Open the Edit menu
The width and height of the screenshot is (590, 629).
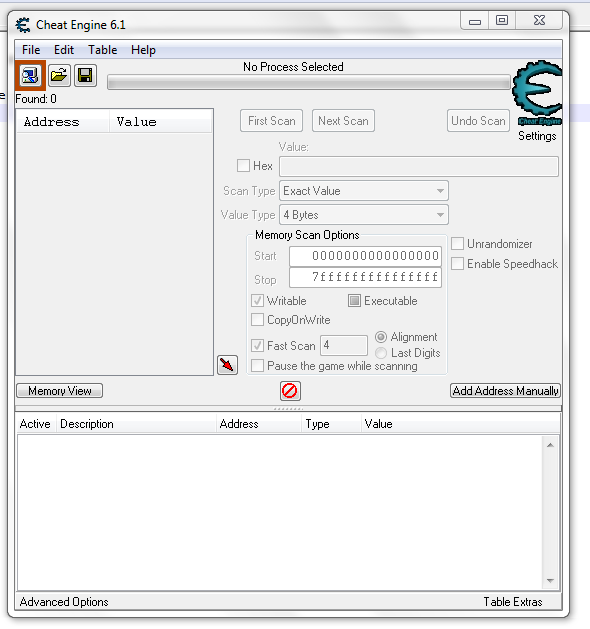(64, 50)
